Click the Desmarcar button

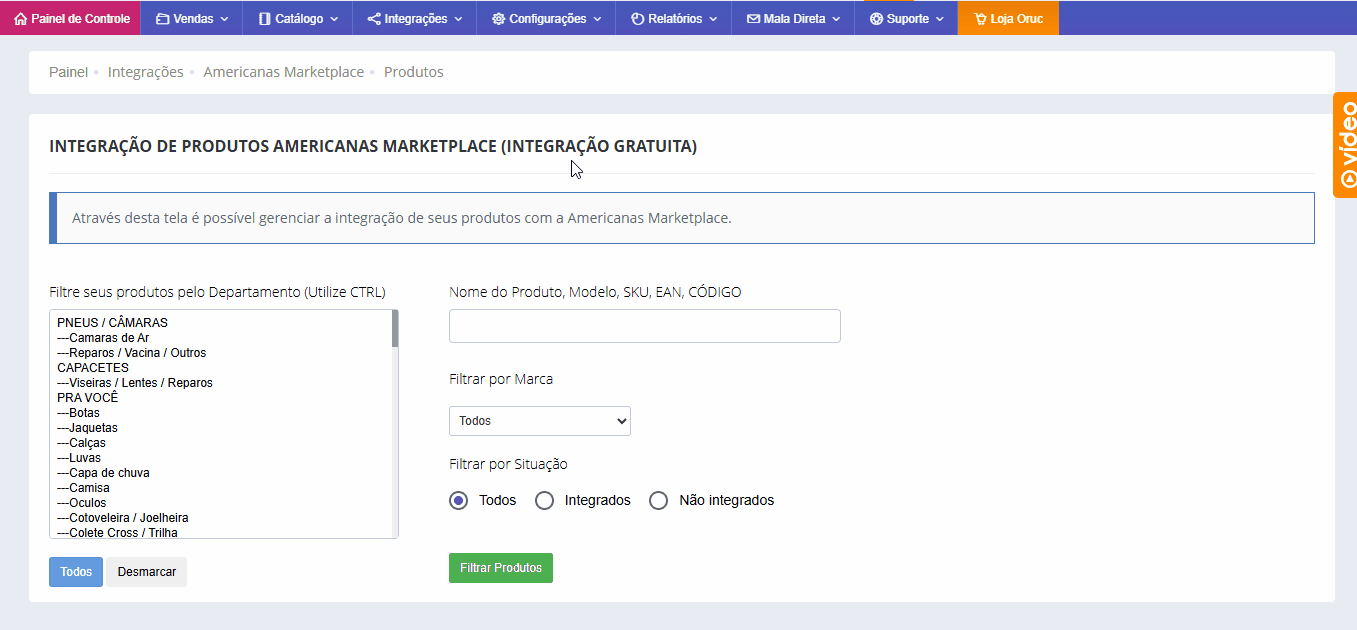(x=147, y=572)
